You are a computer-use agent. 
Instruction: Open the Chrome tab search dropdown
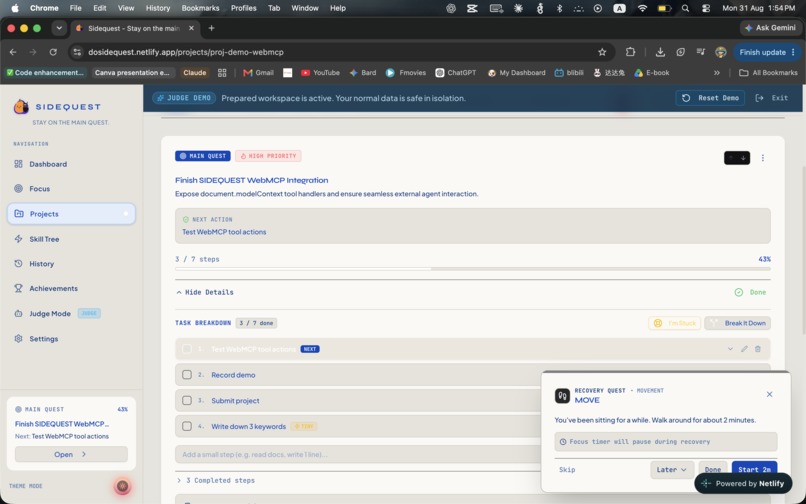[59, 28]
